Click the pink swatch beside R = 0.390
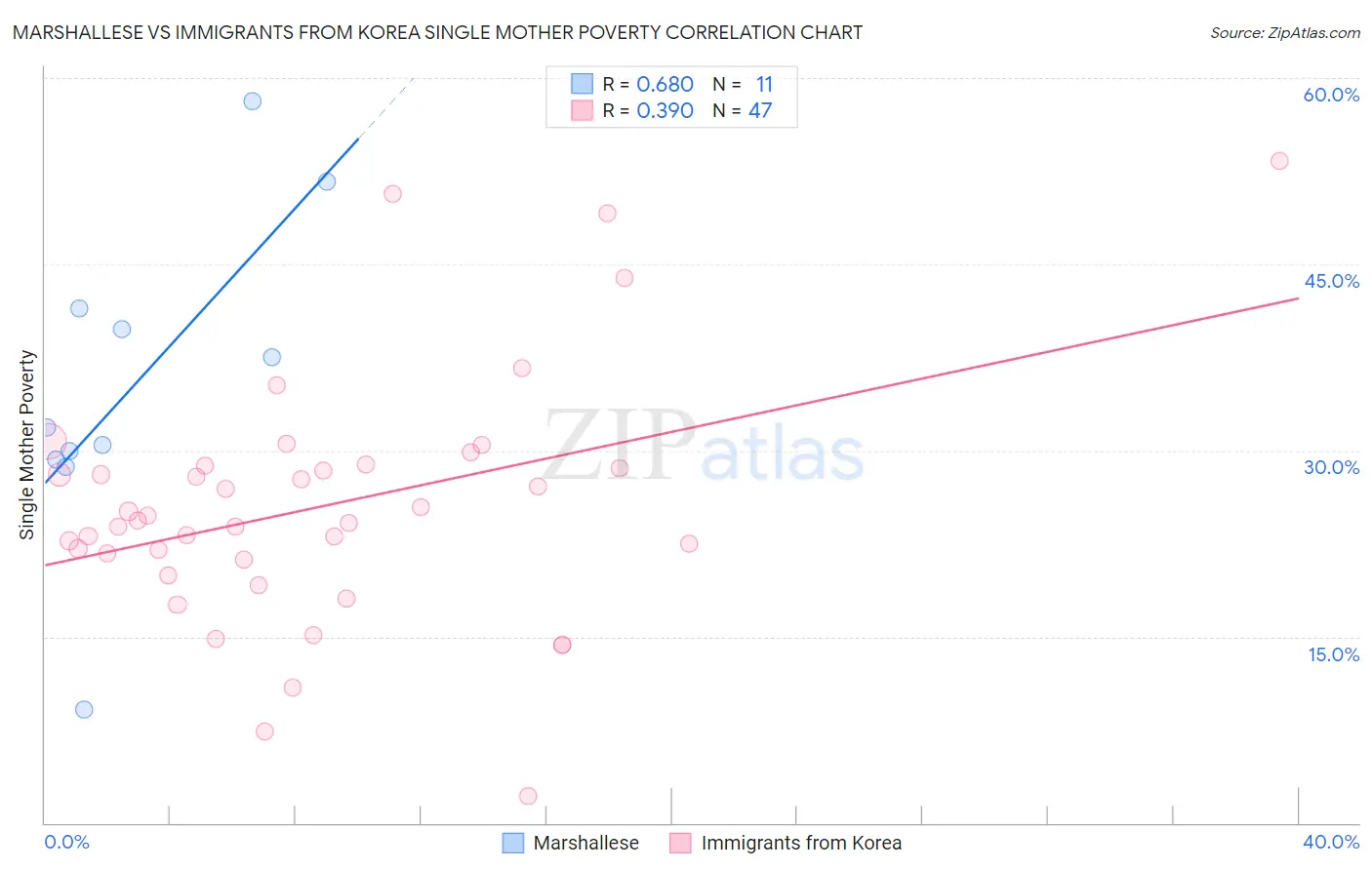 click(583, 110)
